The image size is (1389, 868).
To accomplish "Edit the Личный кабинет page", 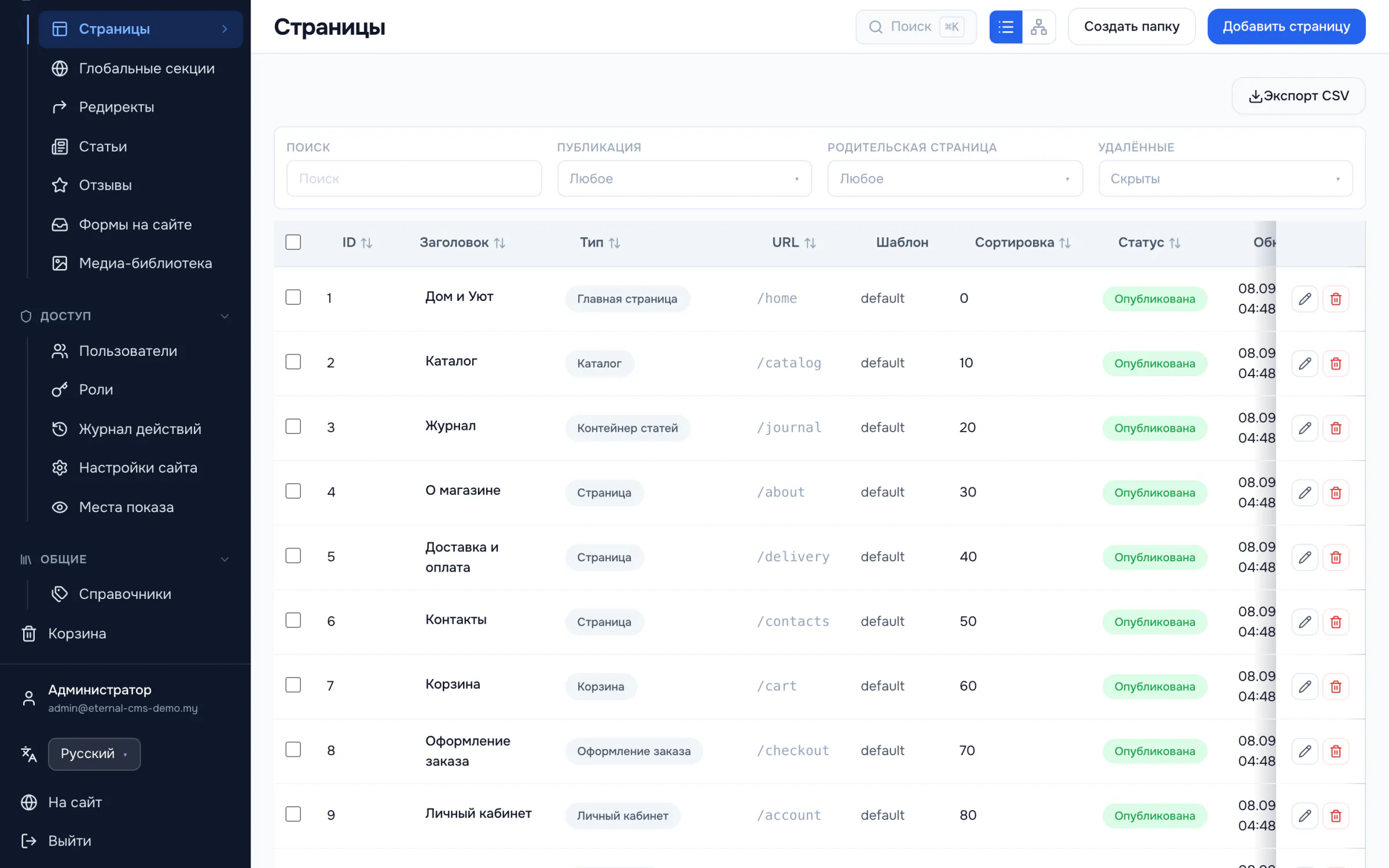I will coord(1305,816).
